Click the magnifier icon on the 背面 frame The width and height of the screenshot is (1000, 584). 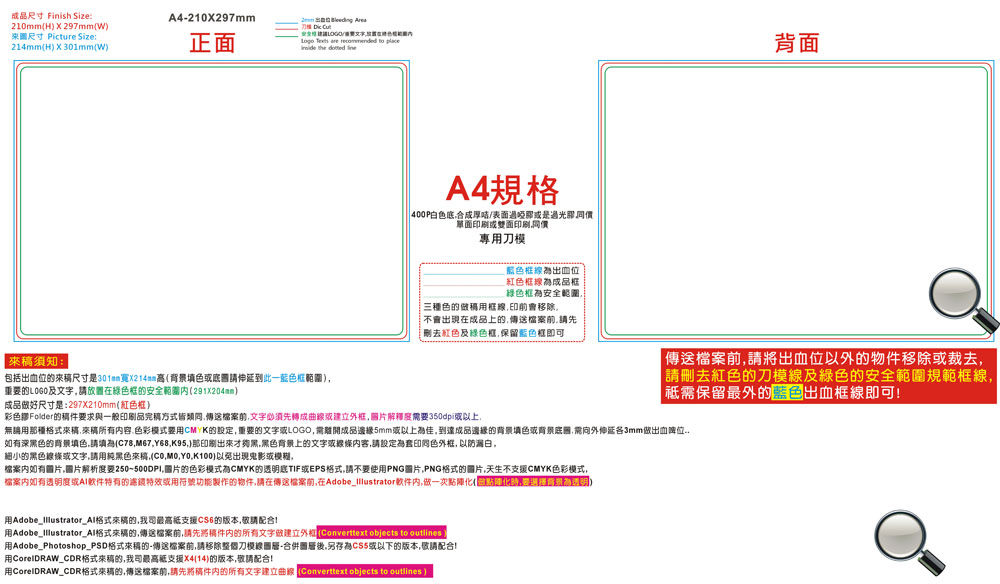(x=963, y=301)
